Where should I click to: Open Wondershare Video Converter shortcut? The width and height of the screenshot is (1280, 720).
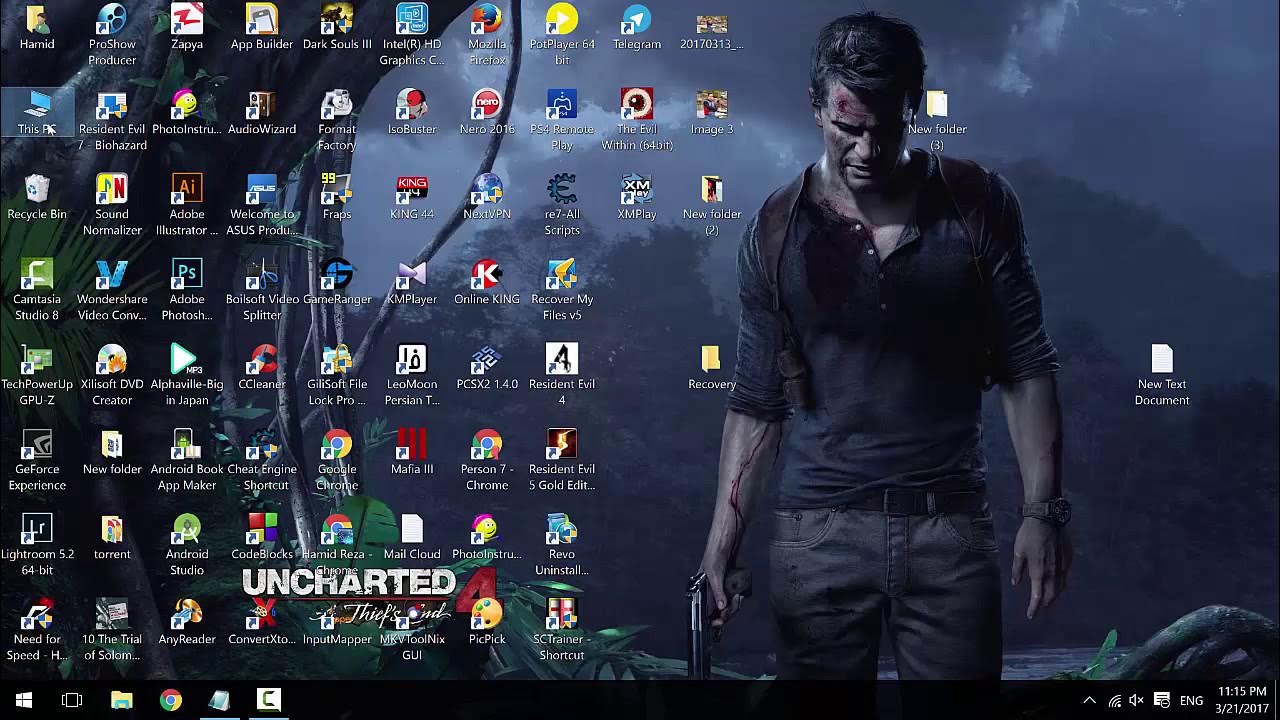(x=112, y=289)
